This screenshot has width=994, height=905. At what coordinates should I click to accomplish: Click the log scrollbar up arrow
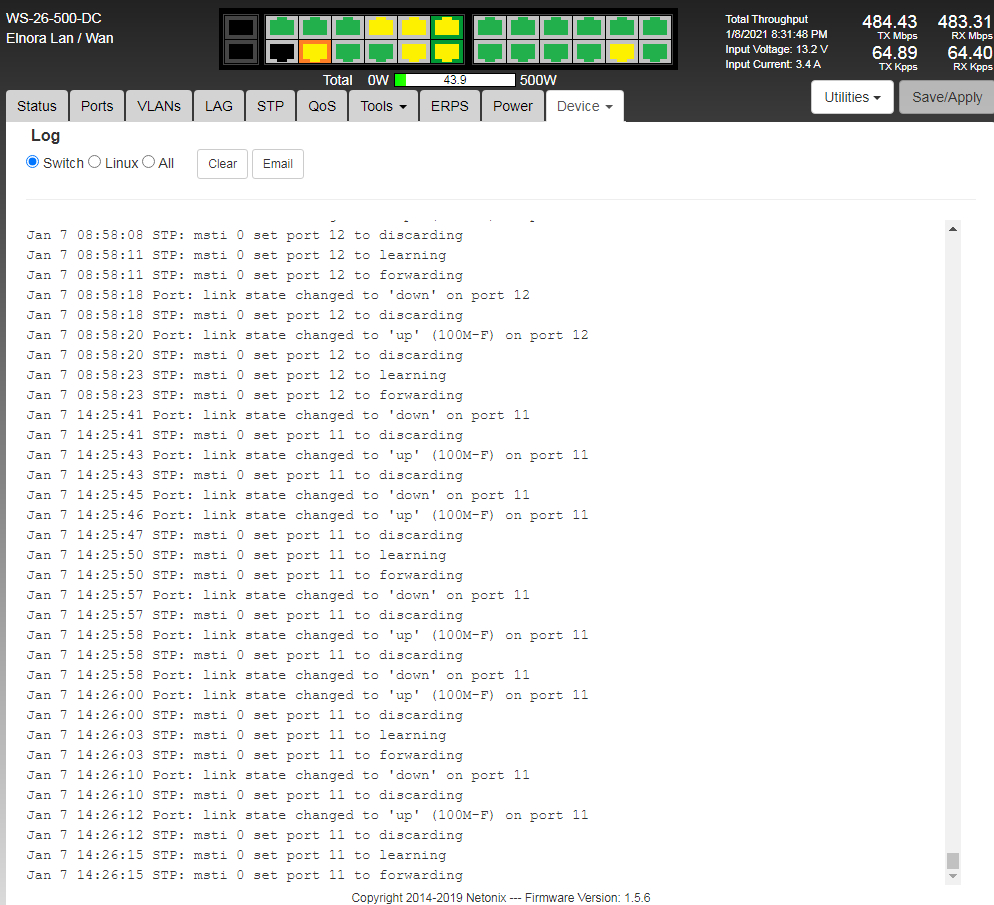pyautogui.click(x=952, y=229)
